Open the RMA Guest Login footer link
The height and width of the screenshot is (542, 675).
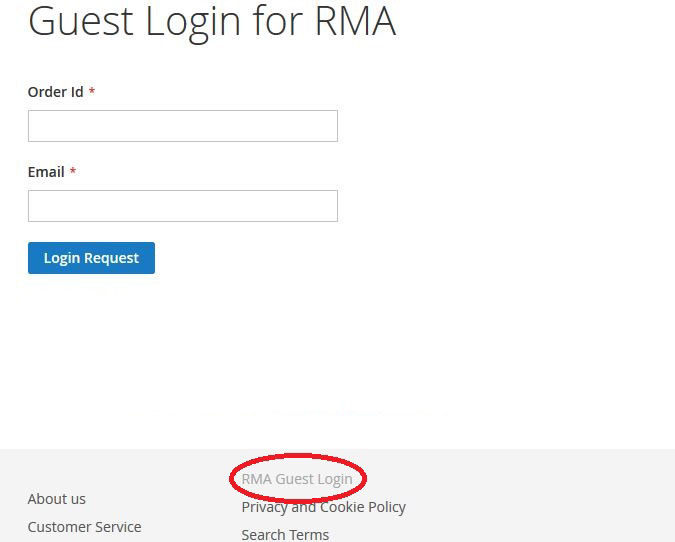coord(297,479)
